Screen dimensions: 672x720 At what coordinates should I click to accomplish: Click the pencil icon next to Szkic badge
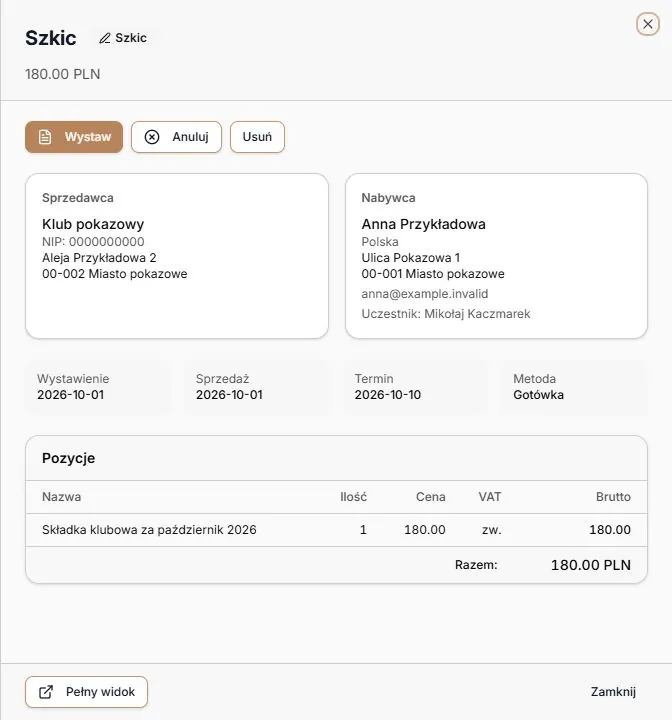105,38
